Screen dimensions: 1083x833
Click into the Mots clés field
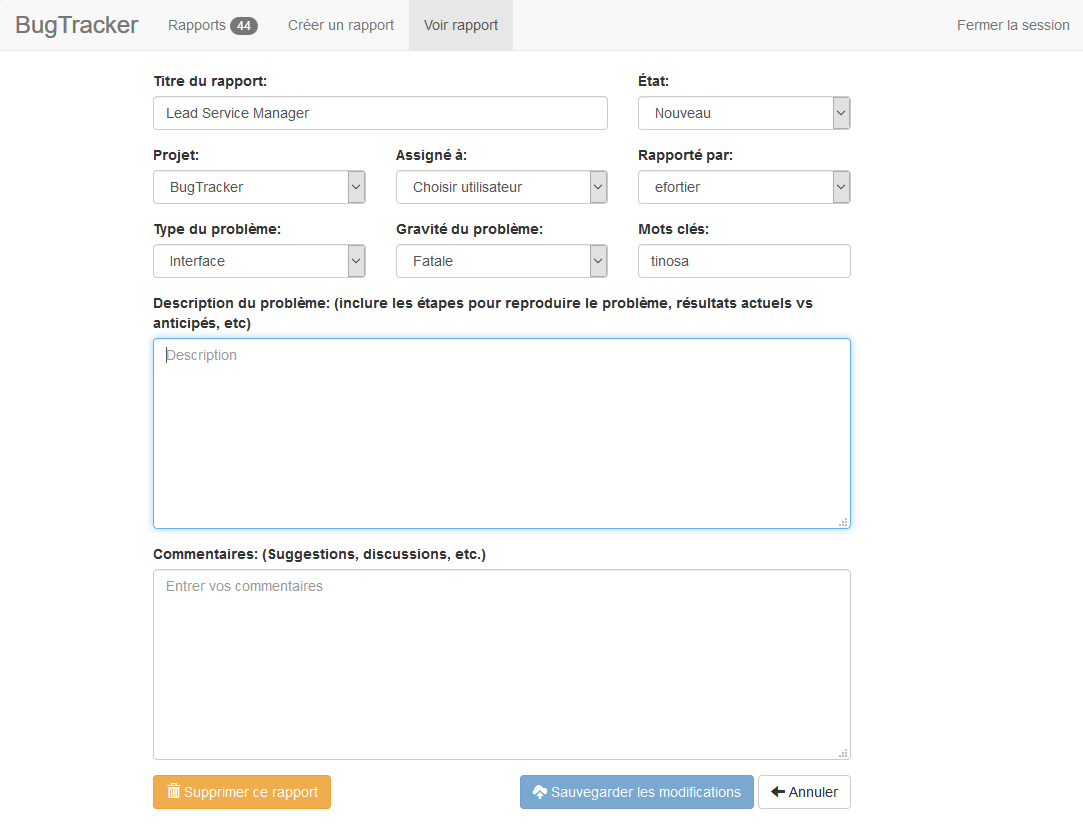(744, 261)
